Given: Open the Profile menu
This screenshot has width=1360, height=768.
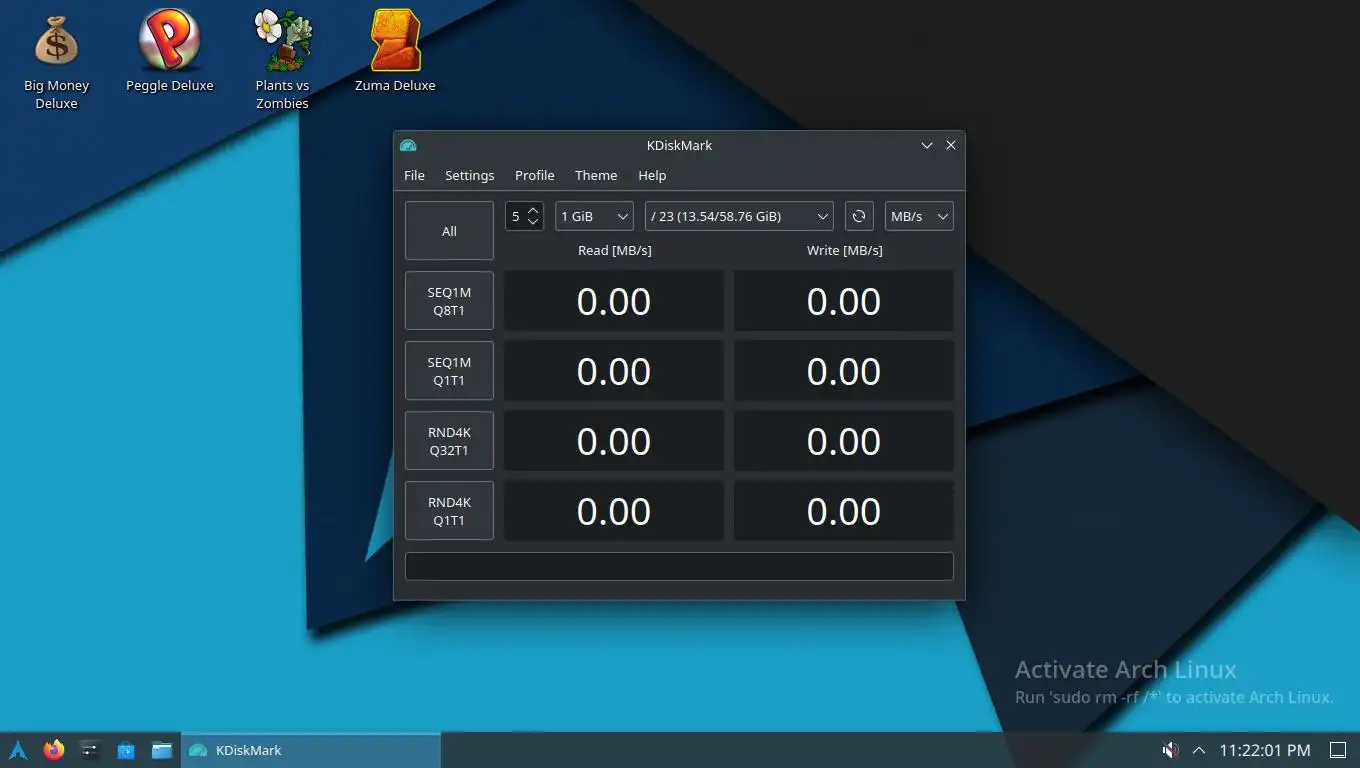Looking at the screenshot, I should click(534, 175).
